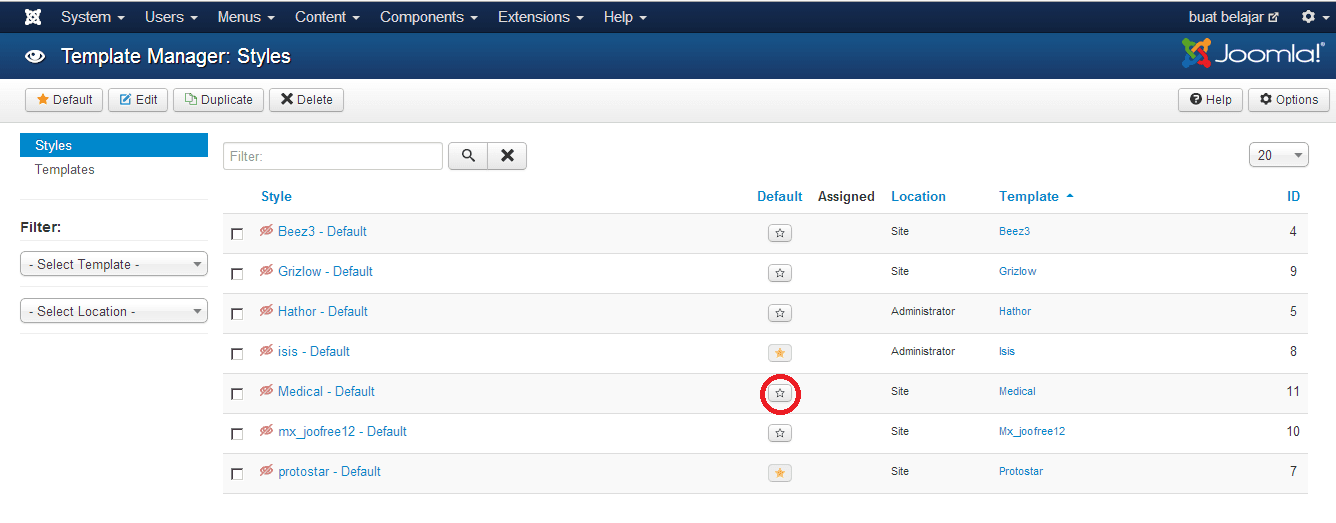Sort by the Default column header
Image resolution: width=1336 pixels, height=523 pixels.
(x=780, y=196)
